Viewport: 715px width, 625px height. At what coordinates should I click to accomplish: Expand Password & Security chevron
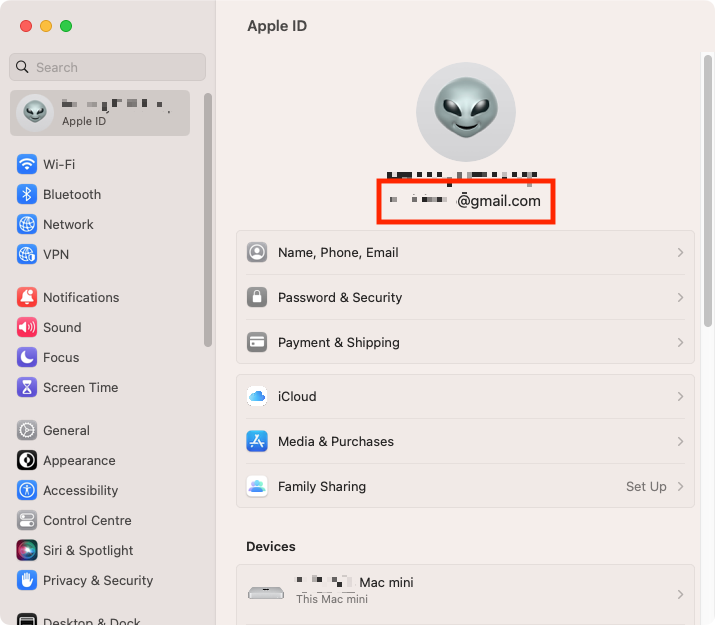(x=680, y=298)
